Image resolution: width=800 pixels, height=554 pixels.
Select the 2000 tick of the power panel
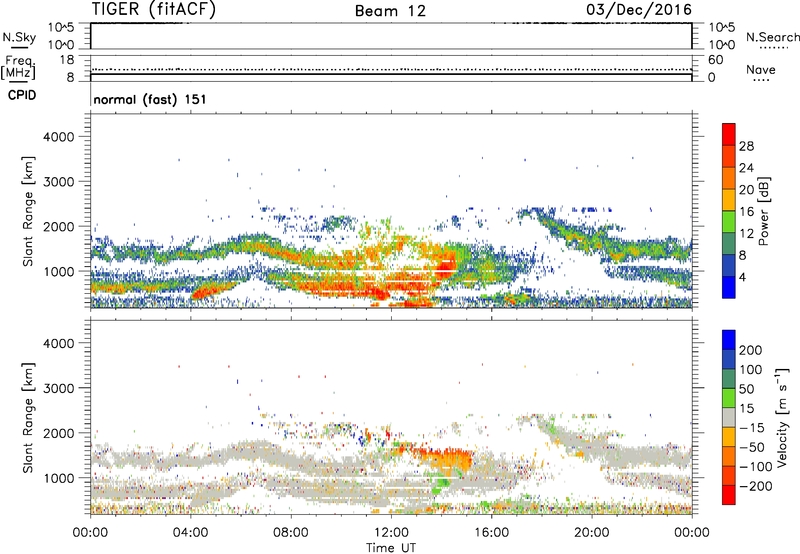(x=58, y=226)
